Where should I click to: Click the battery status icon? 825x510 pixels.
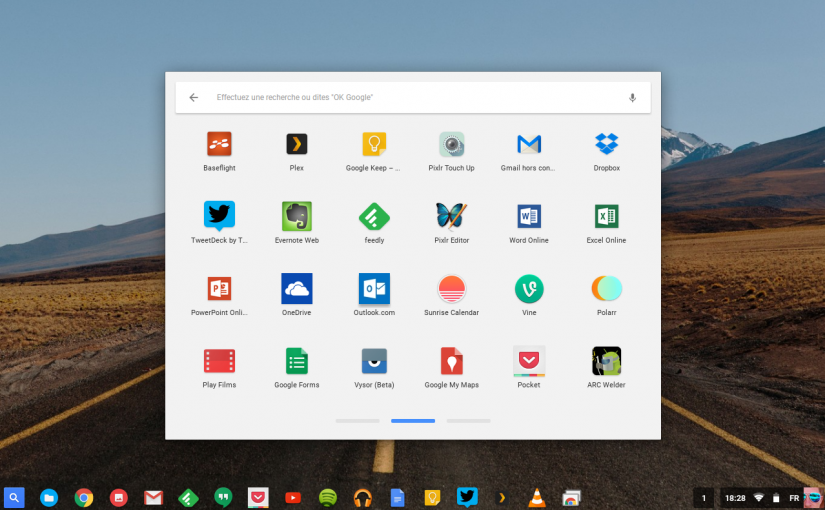[x=776, y=498]
